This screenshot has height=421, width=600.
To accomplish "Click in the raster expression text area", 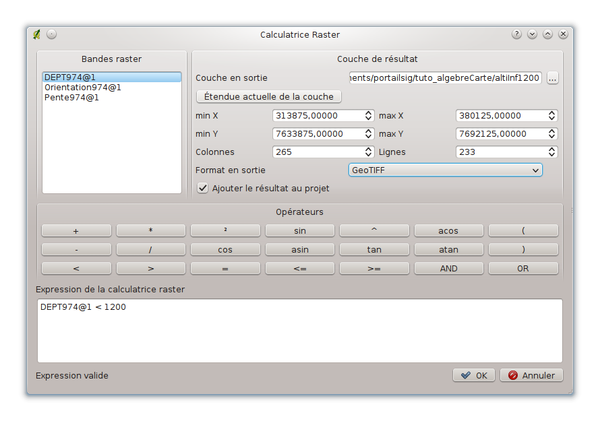I will click(299, 330).
